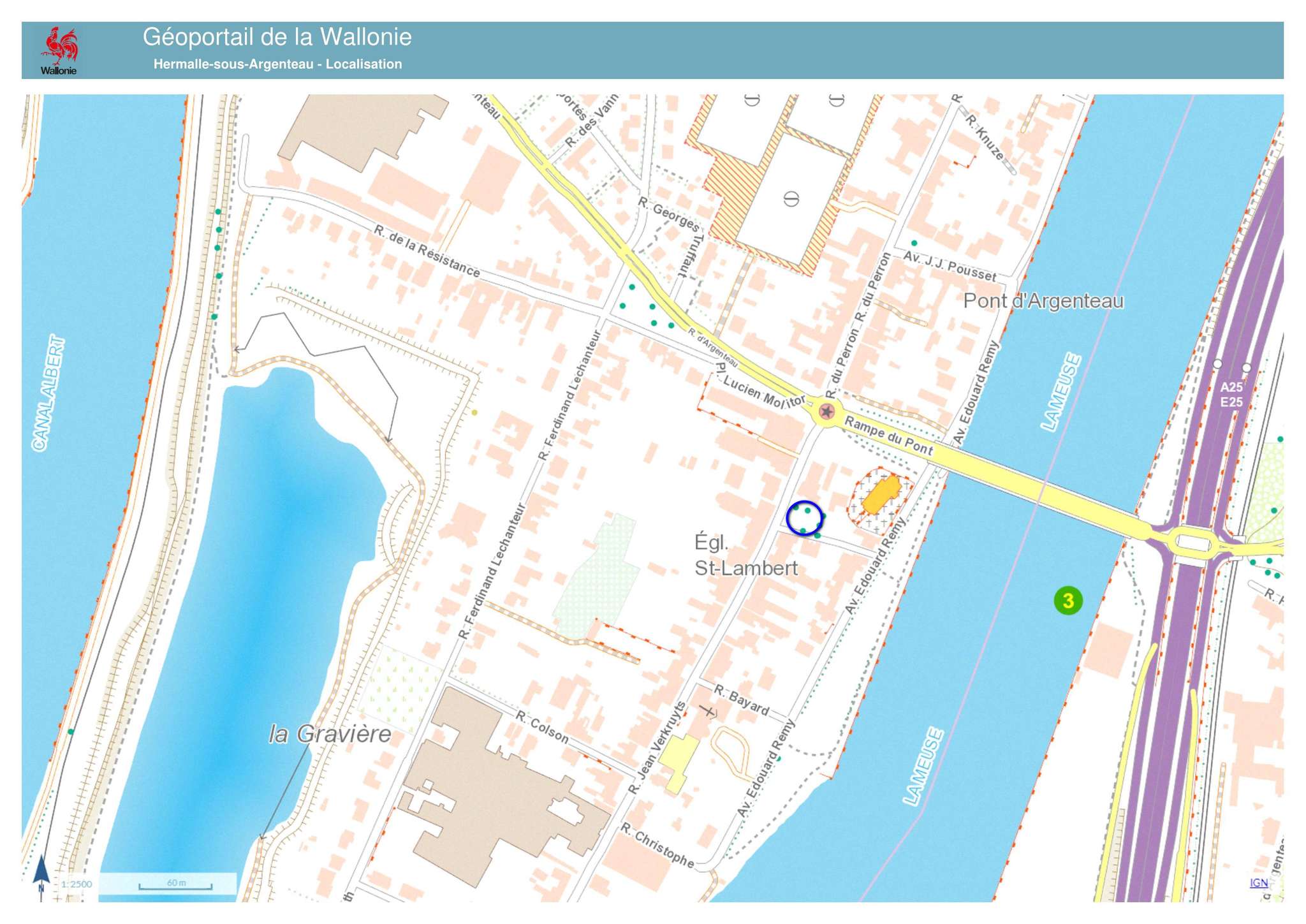The width and height of the screenshot is (1306, 924).
Task: Select the la Gravière lake label
Action: pos(330,735)
